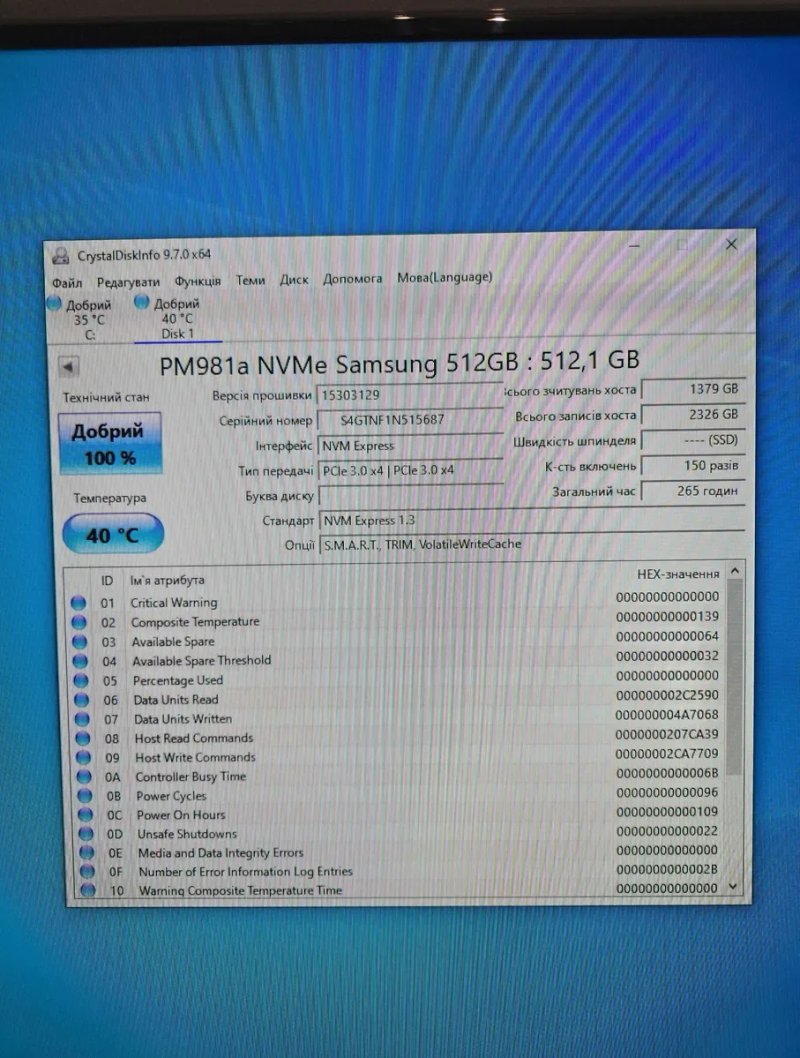
Task: Click hex value 00000000000109
Action: pos(667,812)
